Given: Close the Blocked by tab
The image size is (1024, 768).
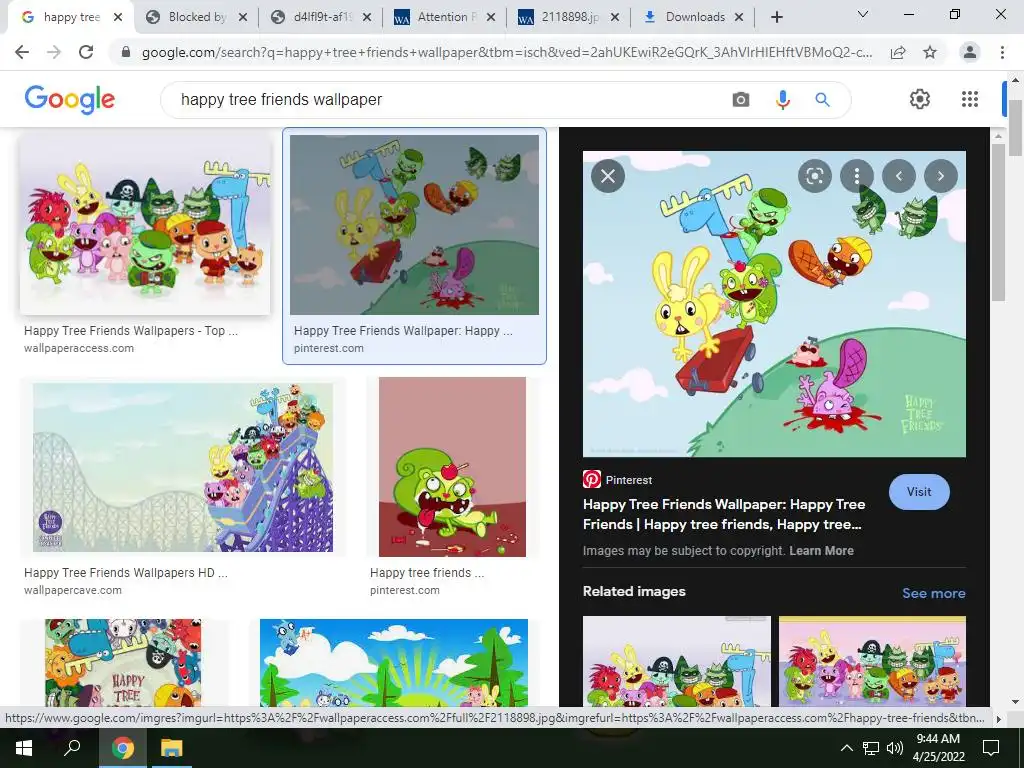Looking at the screenshot, I should point(243,18).
